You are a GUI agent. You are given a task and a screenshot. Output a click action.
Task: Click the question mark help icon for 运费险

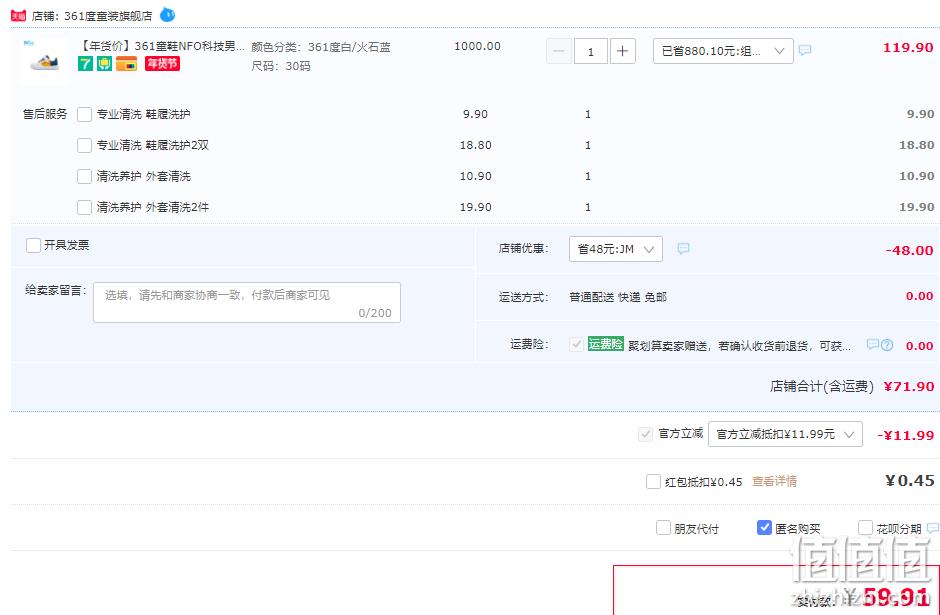point(887,345)
